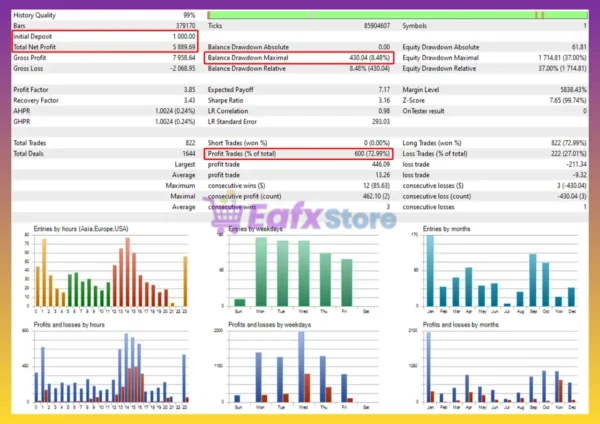Select Balance Drawdown Maximal value 430.04 (8.48%)

click(370, 58)
